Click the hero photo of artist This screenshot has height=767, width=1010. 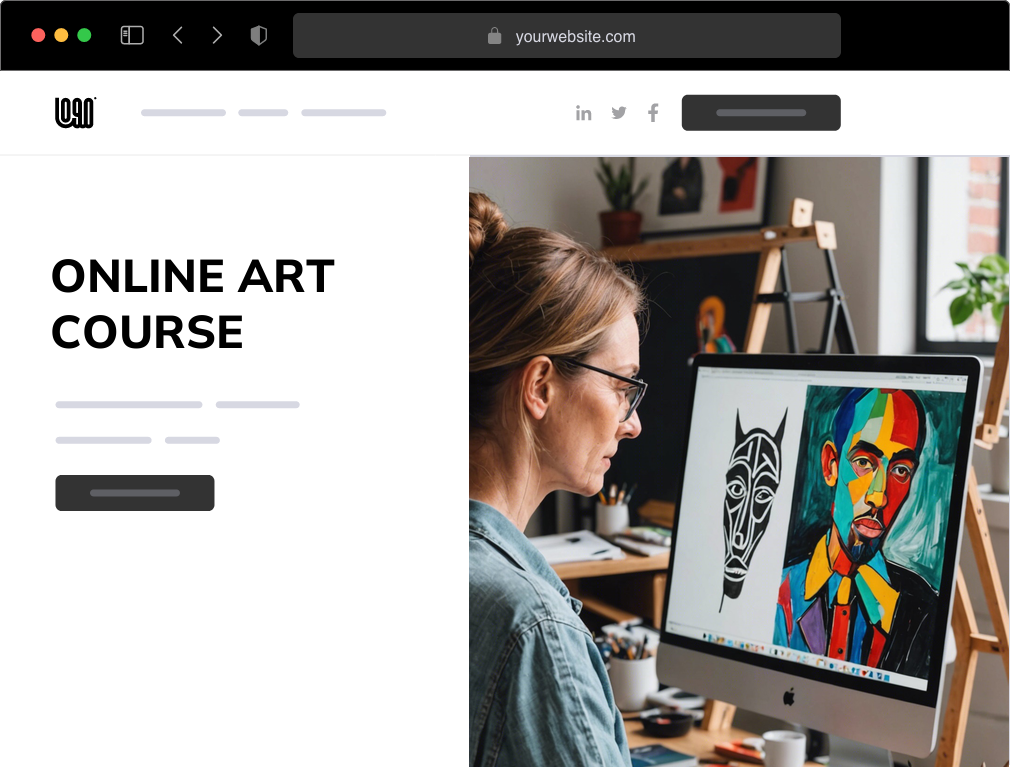tap(739, 461)
